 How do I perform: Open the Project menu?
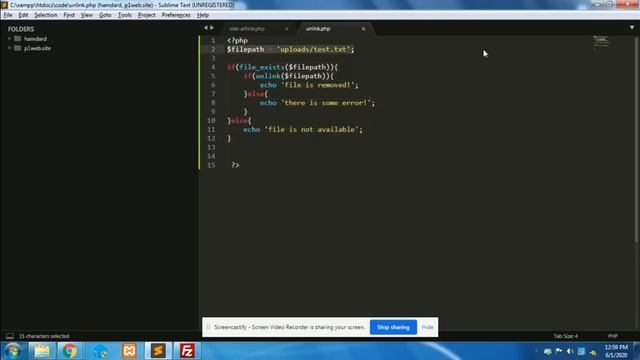[147, 15]
